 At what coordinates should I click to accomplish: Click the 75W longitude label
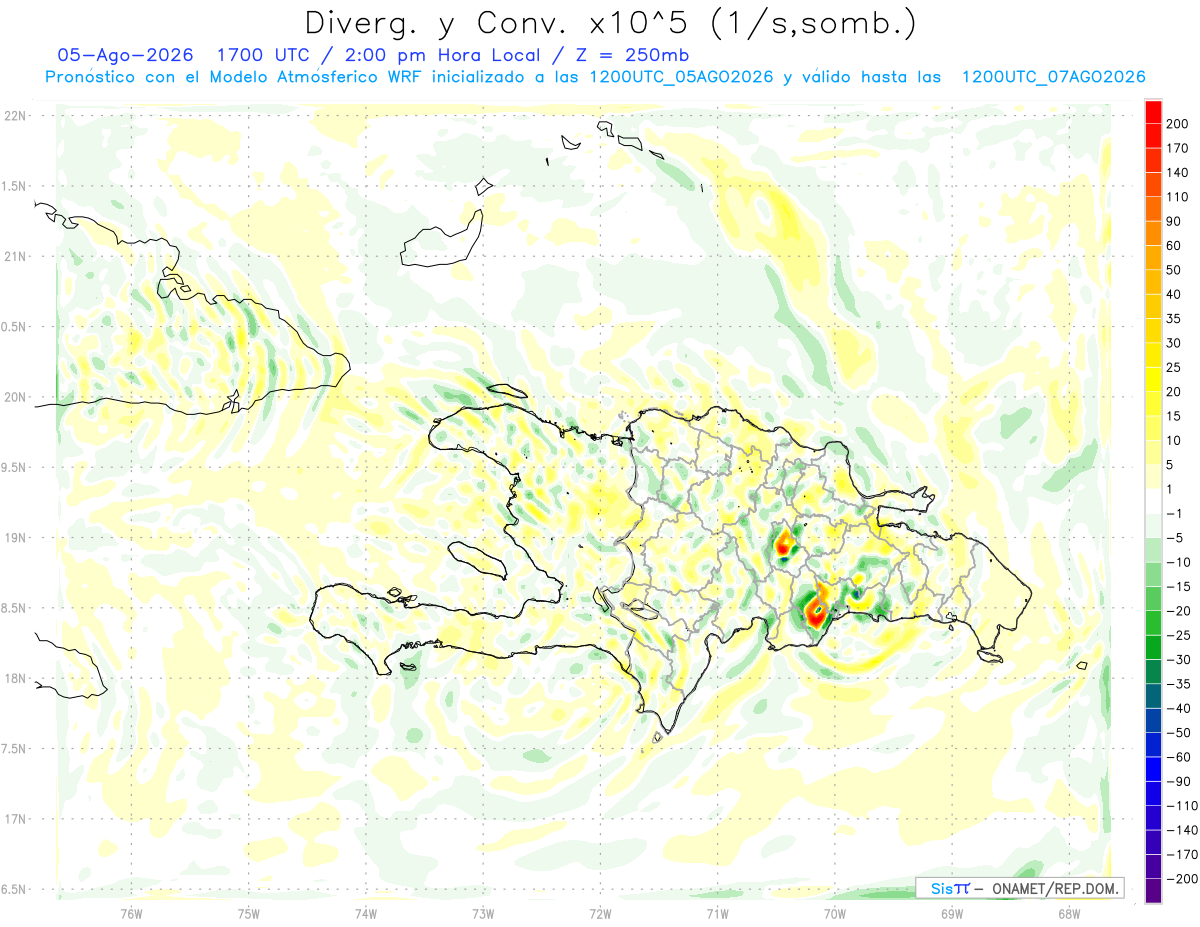point(249,913)
